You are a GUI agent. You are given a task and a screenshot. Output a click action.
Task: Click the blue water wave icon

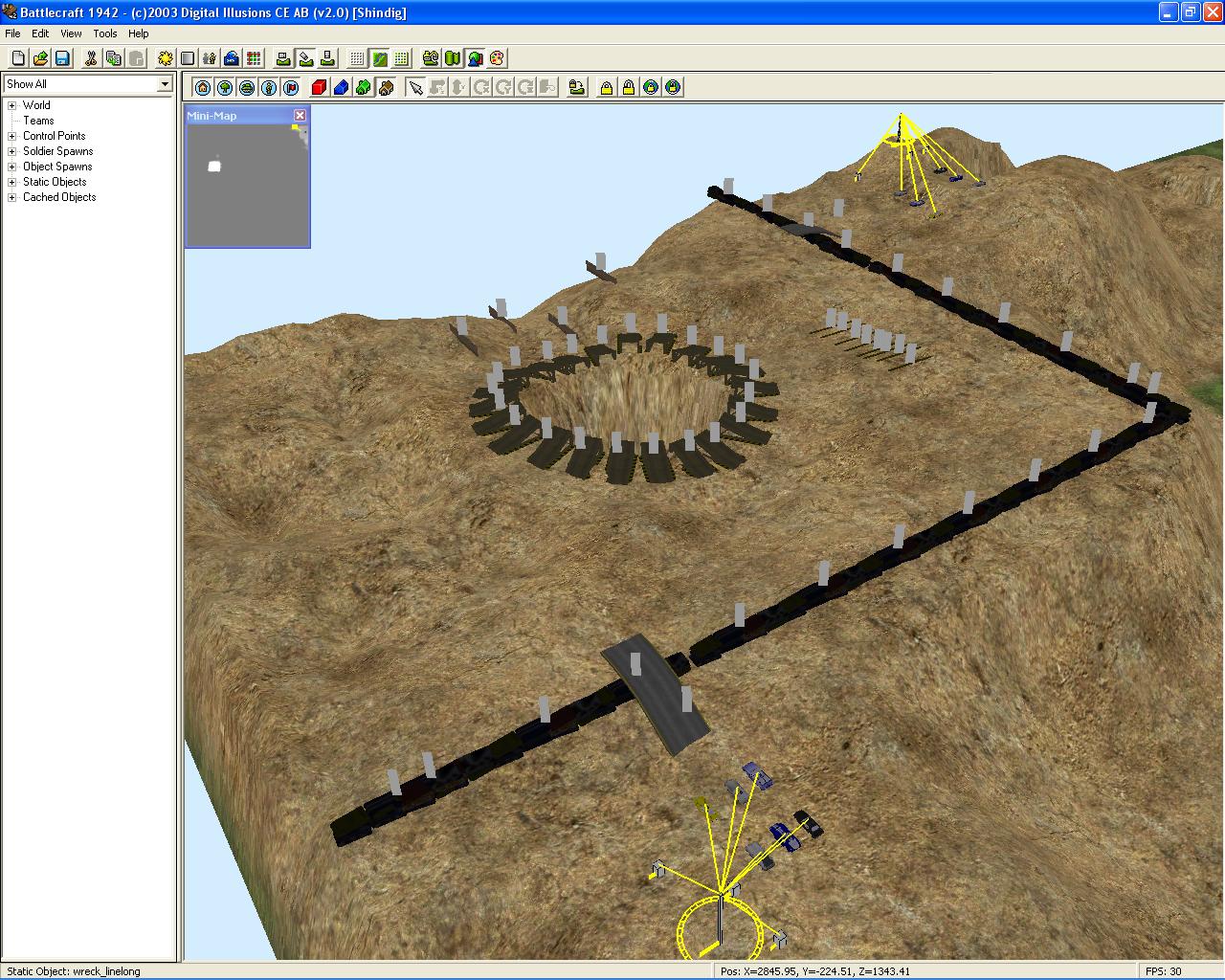[232, 58]
